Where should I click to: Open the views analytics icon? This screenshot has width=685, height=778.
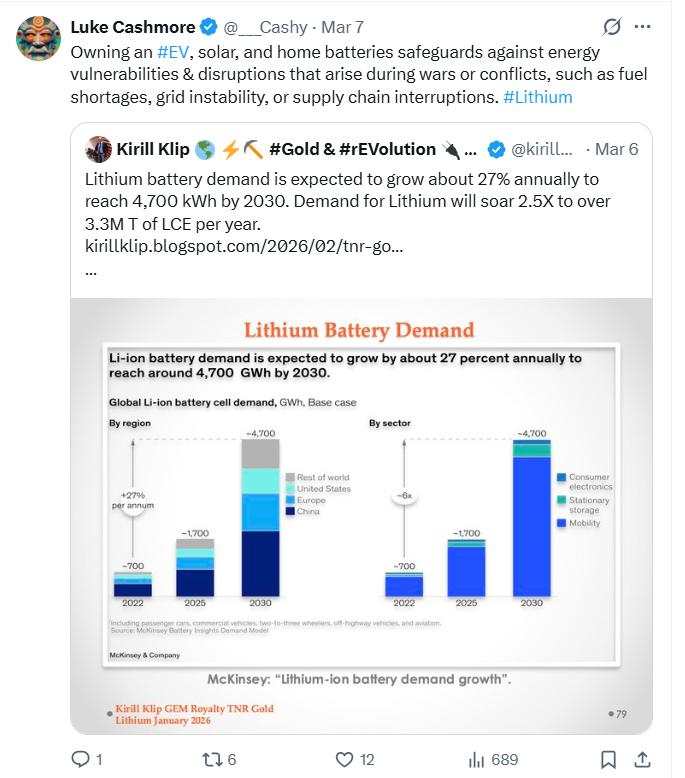[x=477, y=759]
